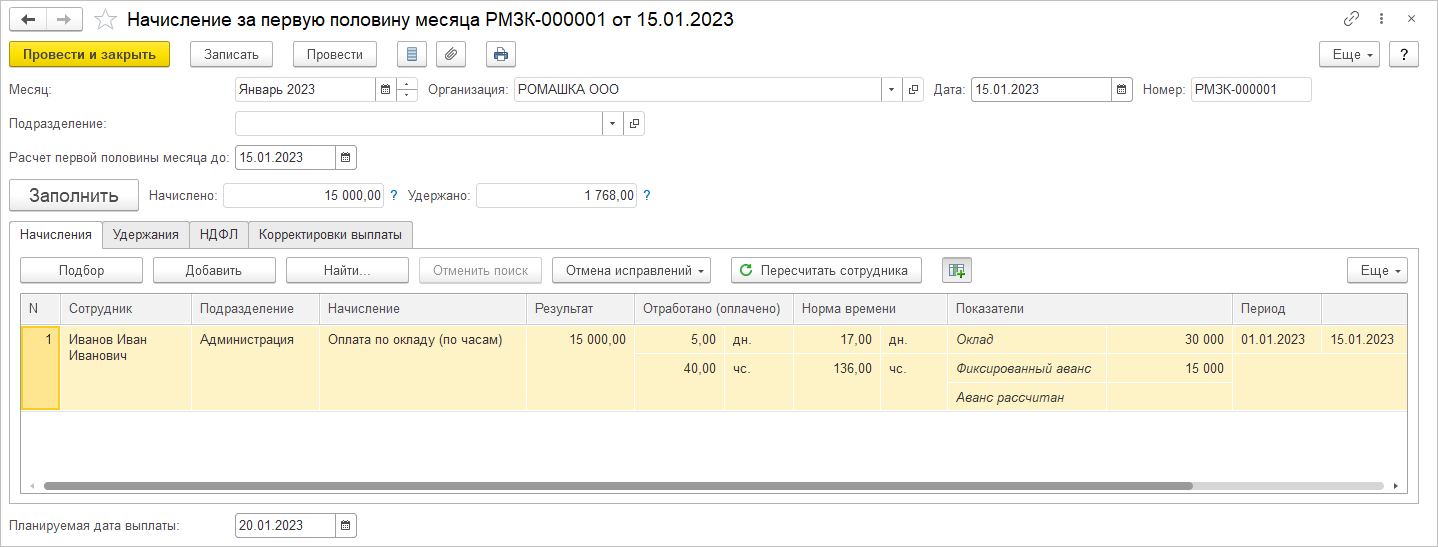This screenshot has width=1438, height=547.
Task: Click the Месяц input field
Action: point(305,90)
